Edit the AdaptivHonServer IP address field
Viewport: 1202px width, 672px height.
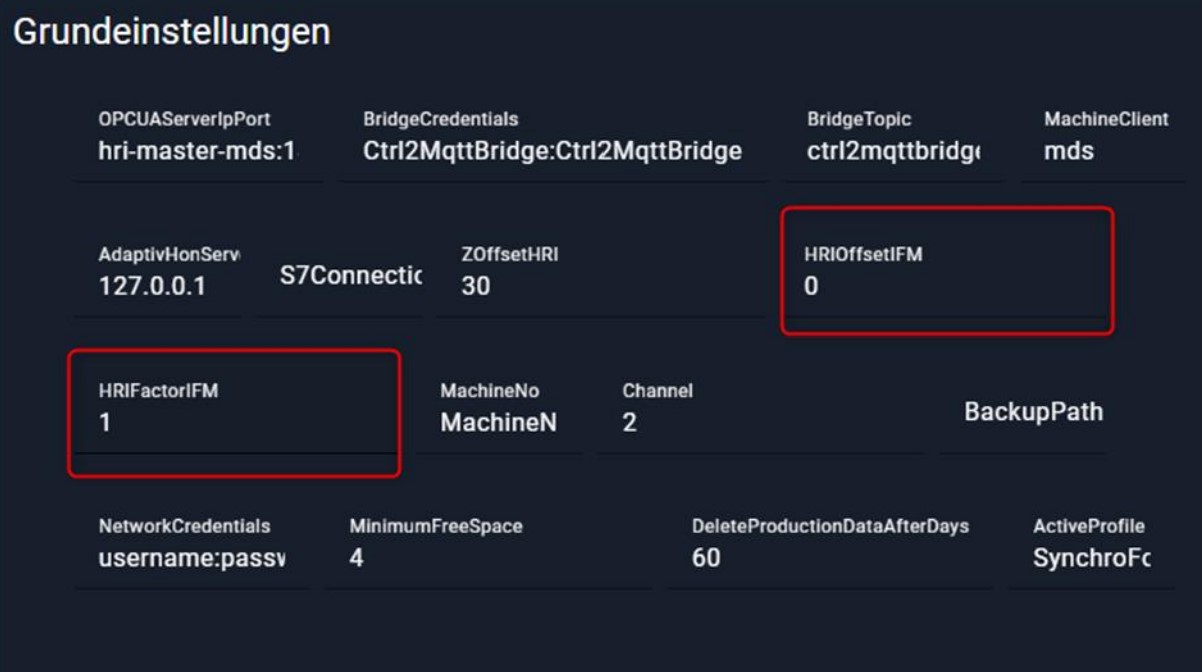click(168, 286)
